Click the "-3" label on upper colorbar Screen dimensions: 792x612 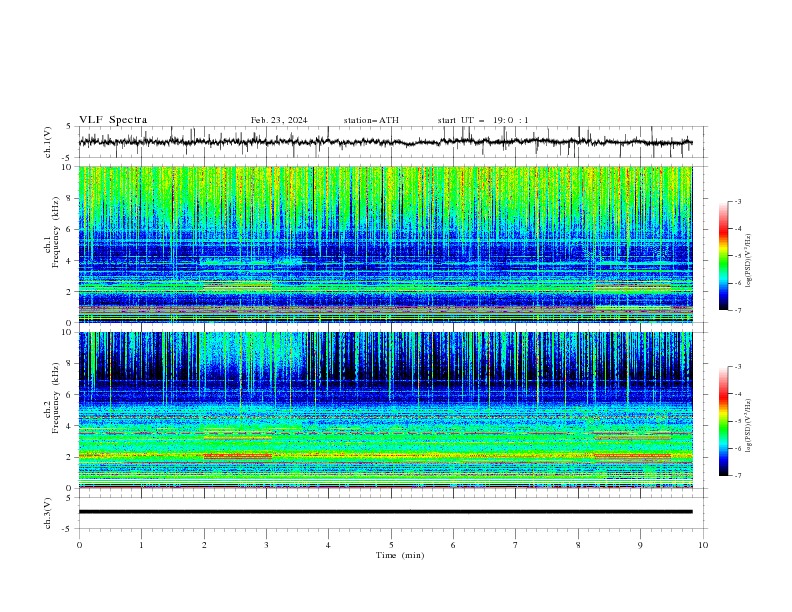click(x=737, y=201)
